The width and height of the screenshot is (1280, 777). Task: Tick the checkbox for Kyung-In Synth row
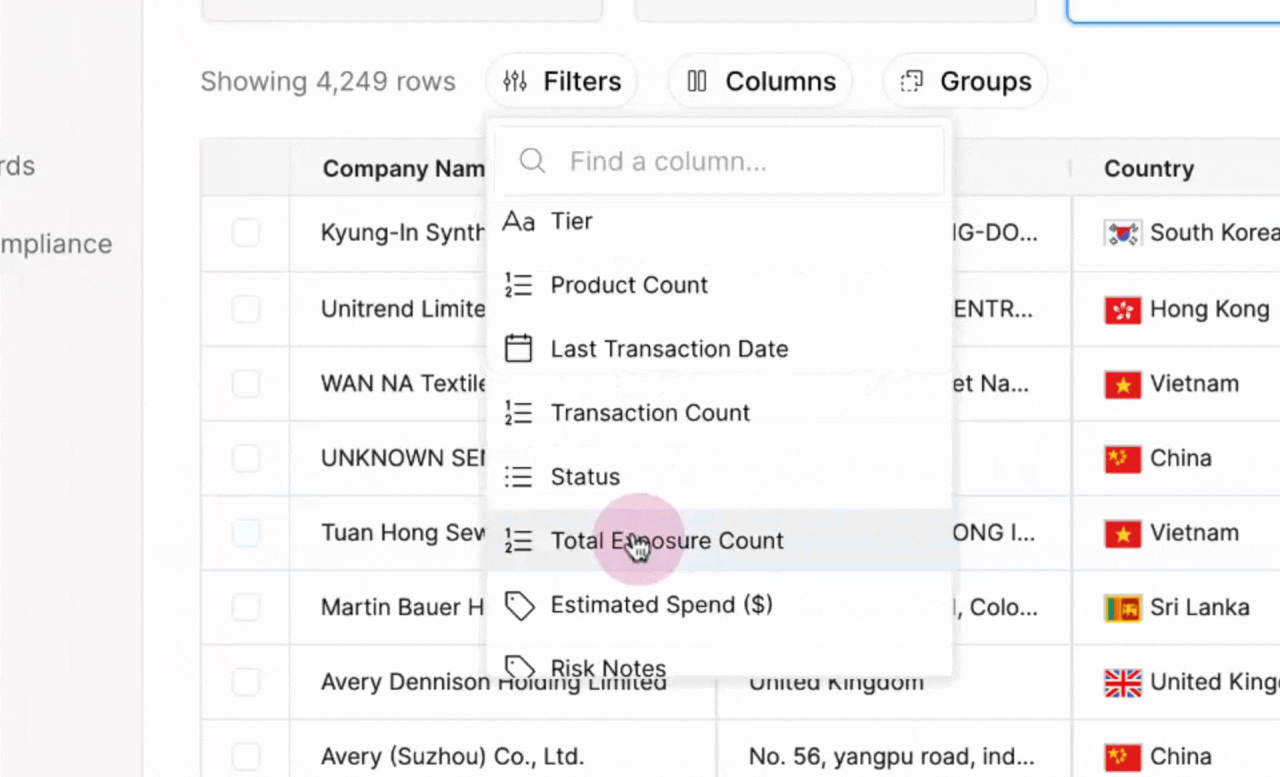pyautogui.click(x=246, y=233)
